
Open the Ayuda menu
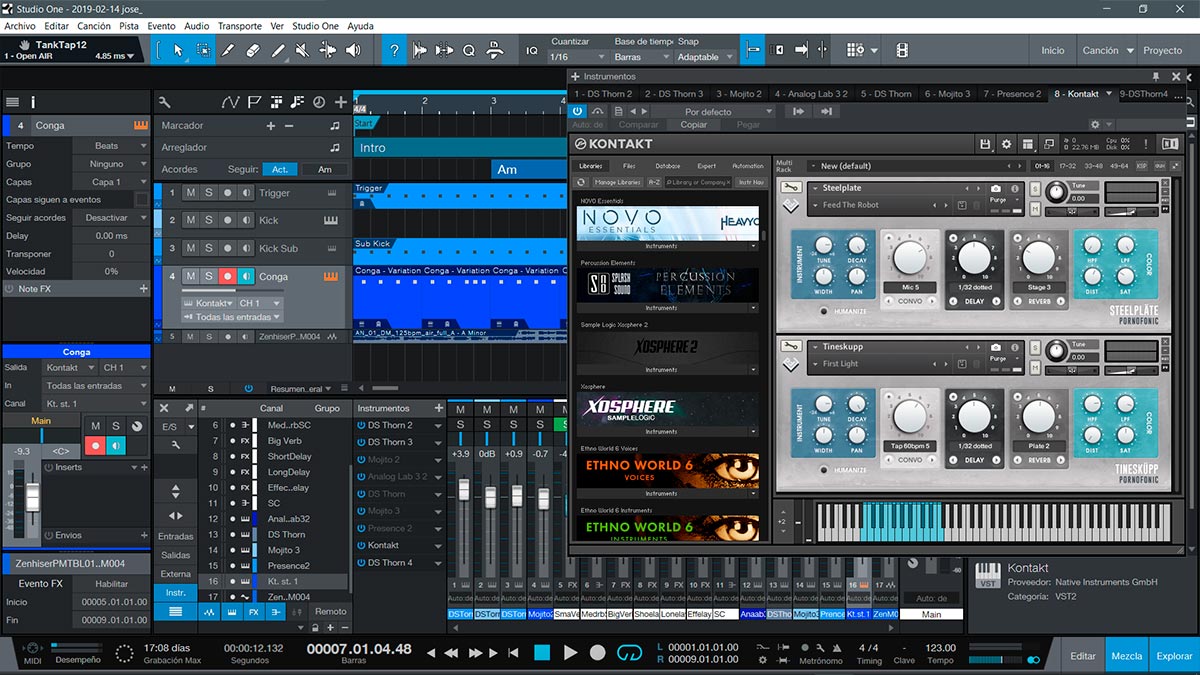click(360, 25)
